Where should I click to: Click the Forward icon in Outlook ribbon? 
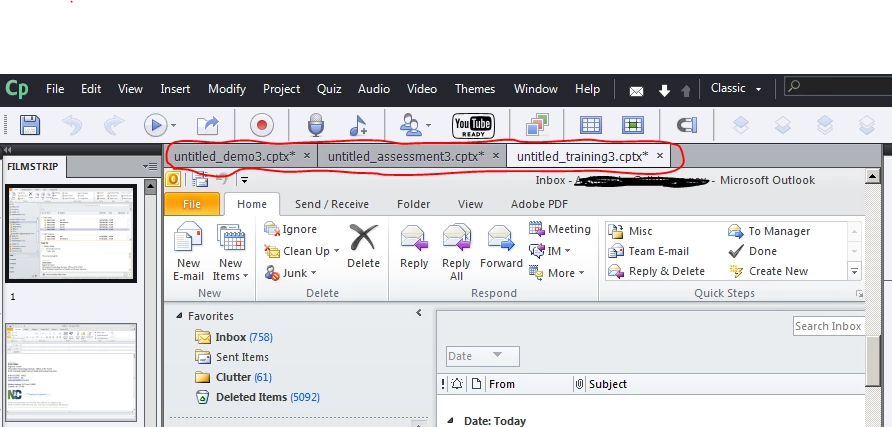[501, 238]
